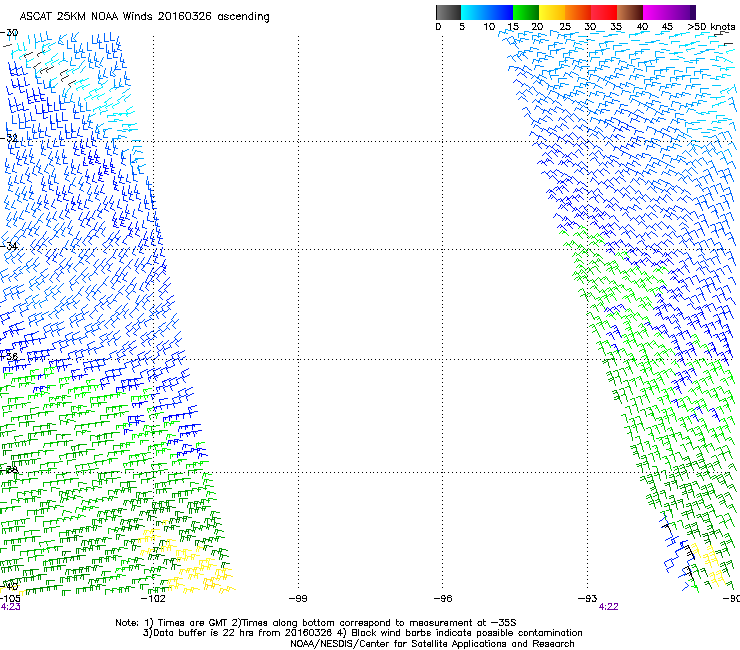The width and height of the screenshot is (740, 650).
Task: Click the blue 10-15 knots legend swatch
Action: click(500, 12)
